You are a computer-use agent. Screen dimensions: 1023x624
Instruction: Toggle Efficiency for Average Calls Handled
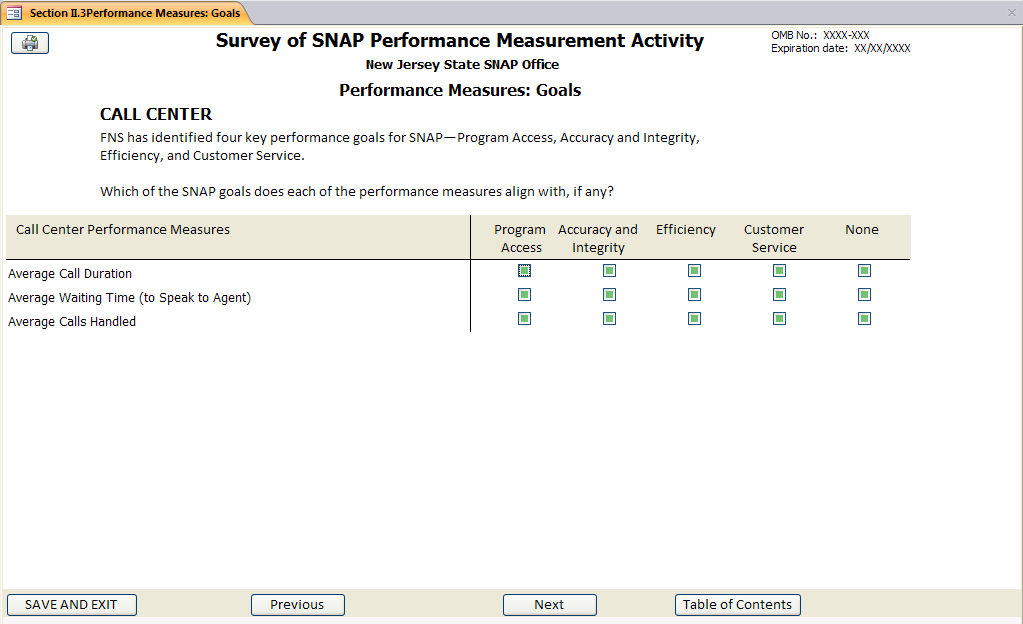[694, 319]
